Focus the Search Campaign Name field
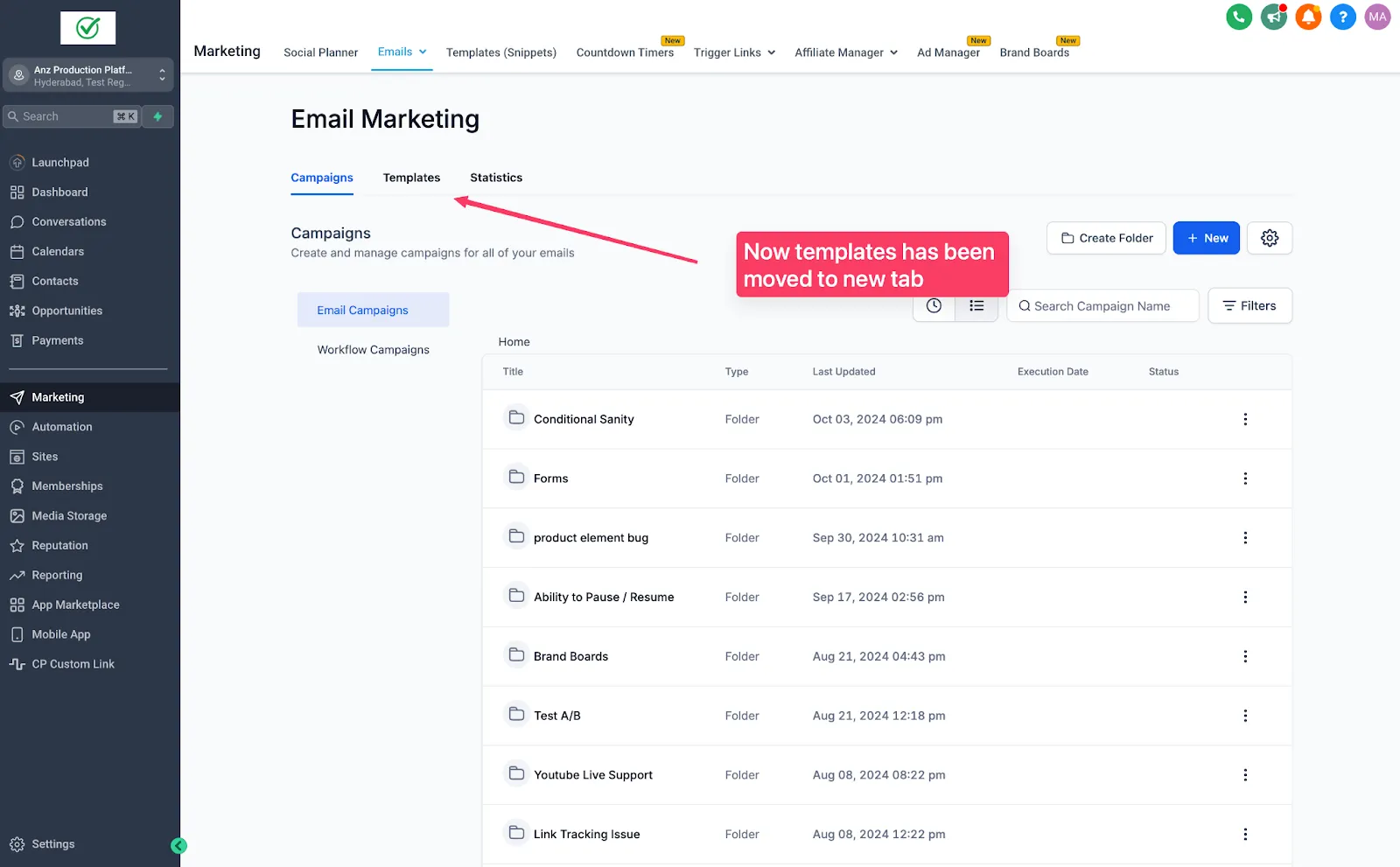This screenshot has width=1400, height=867. 1102,306
